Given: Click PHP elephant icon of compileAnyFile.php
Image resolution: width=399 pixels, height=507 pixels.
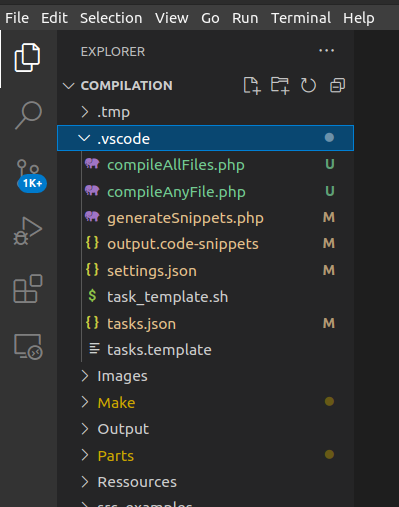Looking at the screenshot, I should (92, 191).
